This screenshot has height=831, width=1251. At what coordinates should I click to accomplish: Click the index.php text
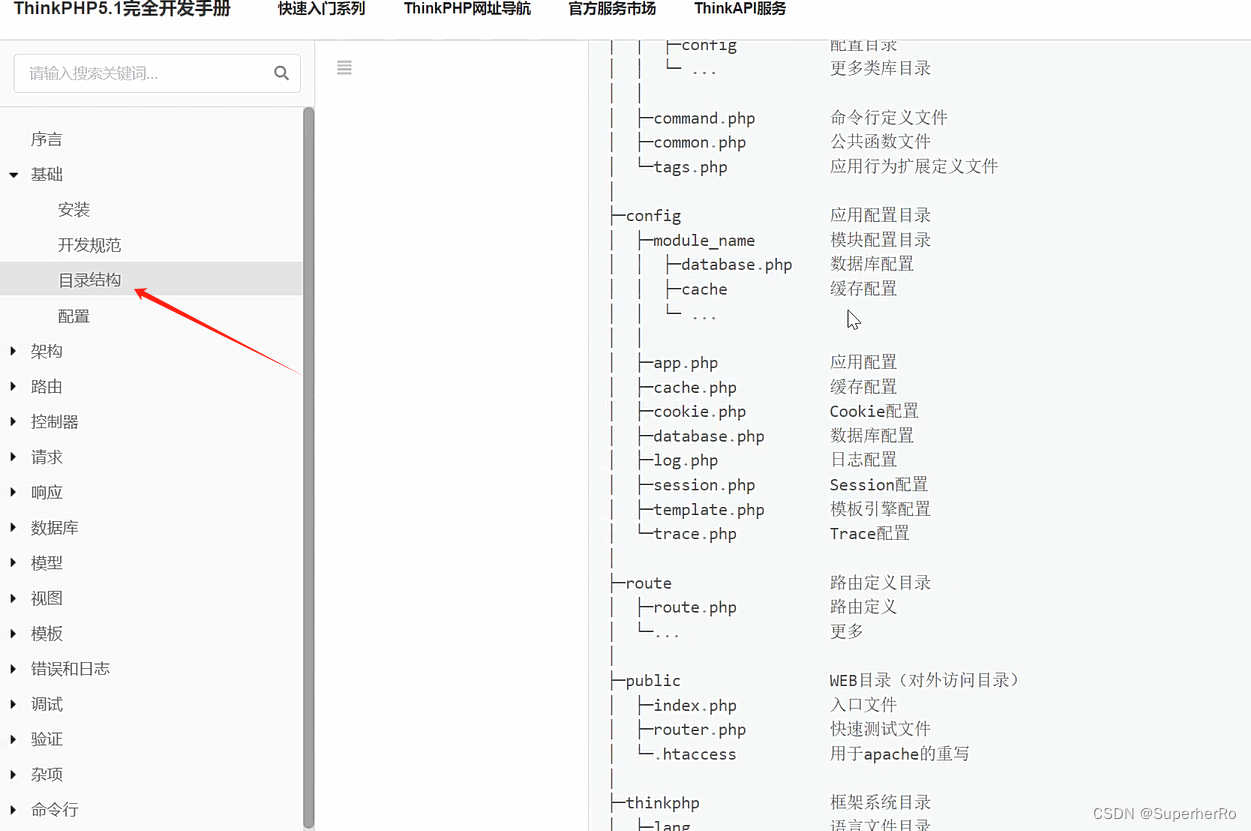tap(695, 706)
